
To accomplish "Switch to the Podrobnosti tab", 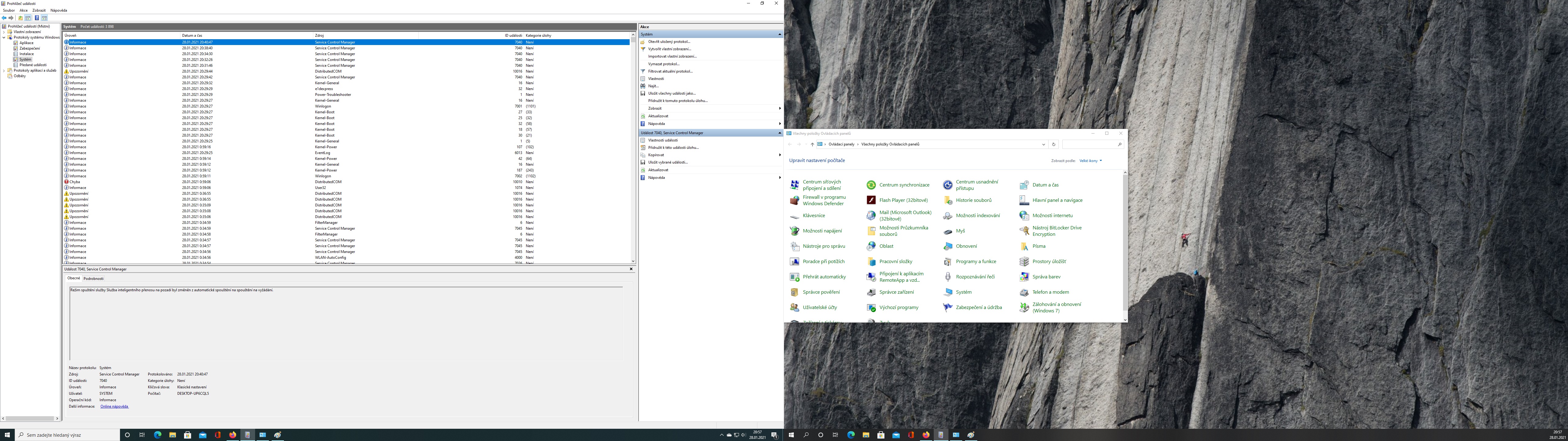I will pyautogui.click(x=93, y=278).
